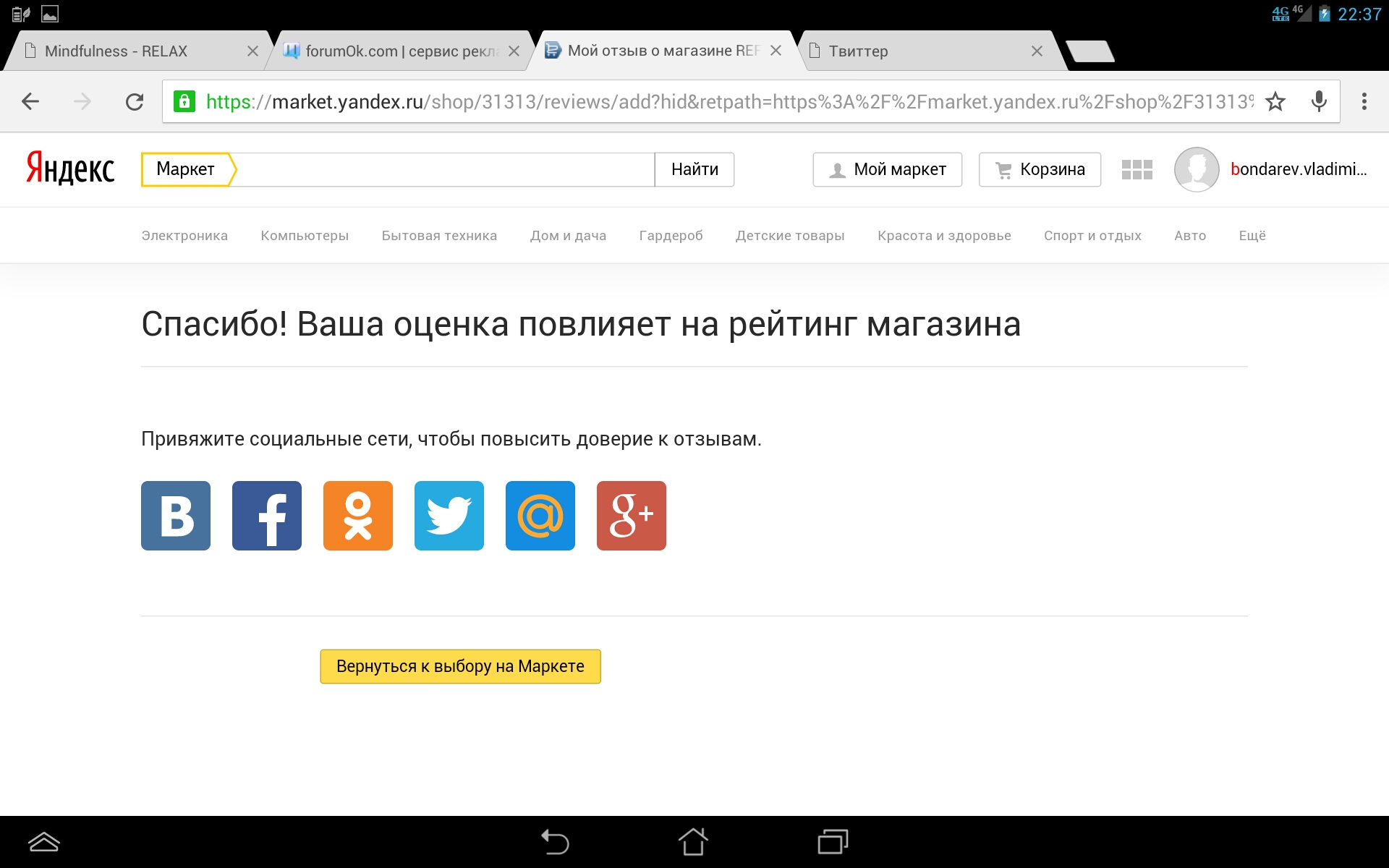Tap Android home navigation button
Screen dimensions: 1389x868
pos(693,842)
